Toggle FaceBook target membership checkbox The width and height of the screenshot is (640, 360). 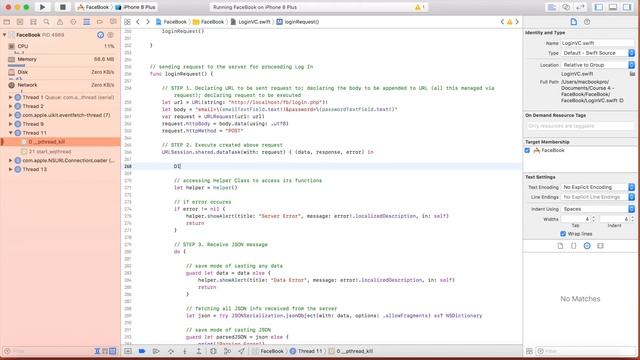point(527,151)
